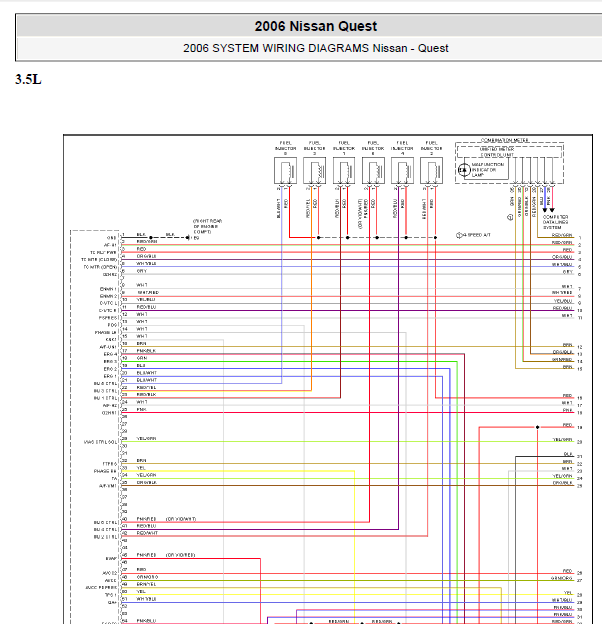Click the 'TC MTR (OPEN)' pin label
Screen dimensions: 602x624
[x=100, y=267]
